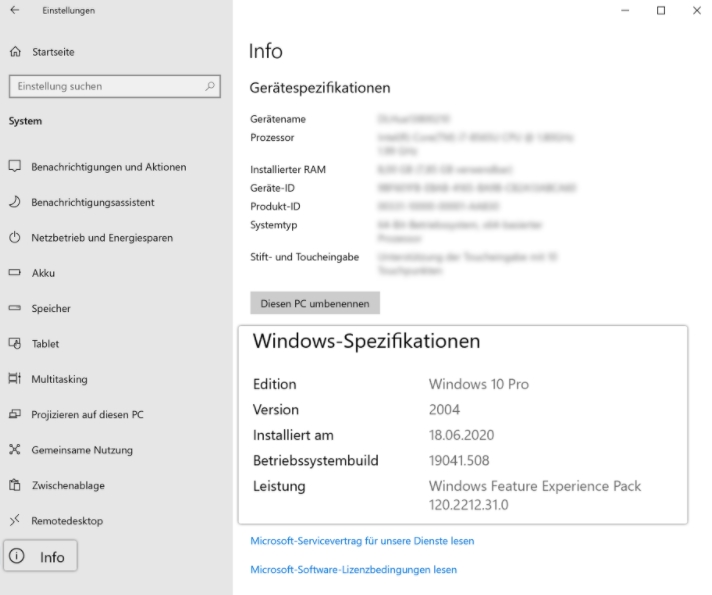The height and width of the screenshot is (595, 712).
Task: Click the Info circle icon
Action: click(x=17, y=556)
